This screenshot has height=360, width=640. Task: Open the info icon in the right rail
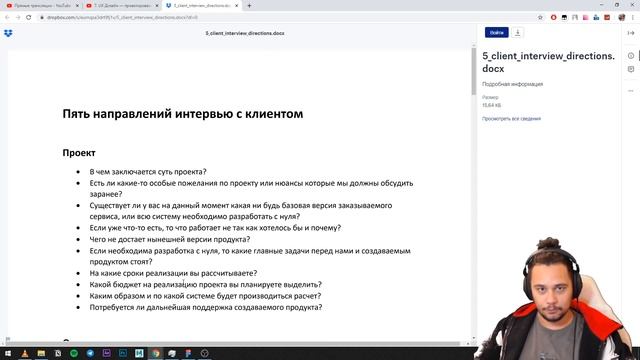pos(631,56)
